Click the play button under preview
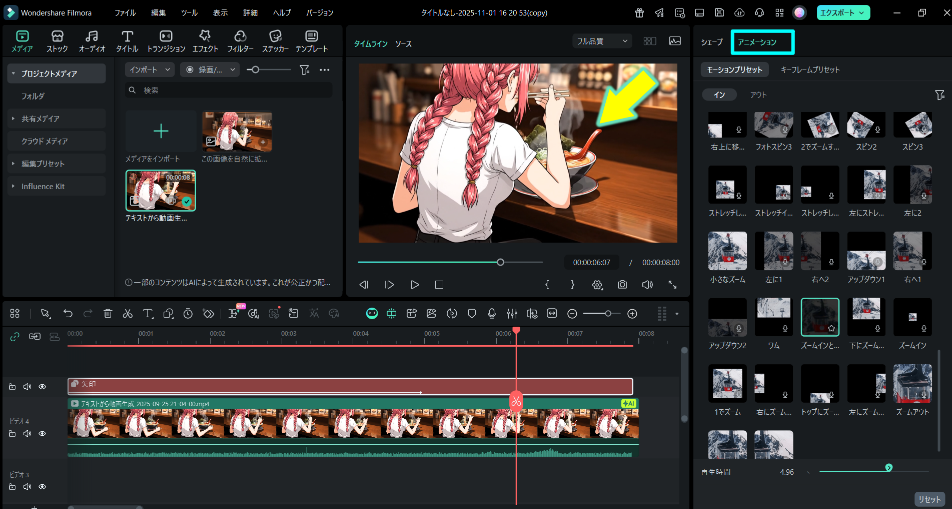 pyautogui.click(x=415, y=284)
